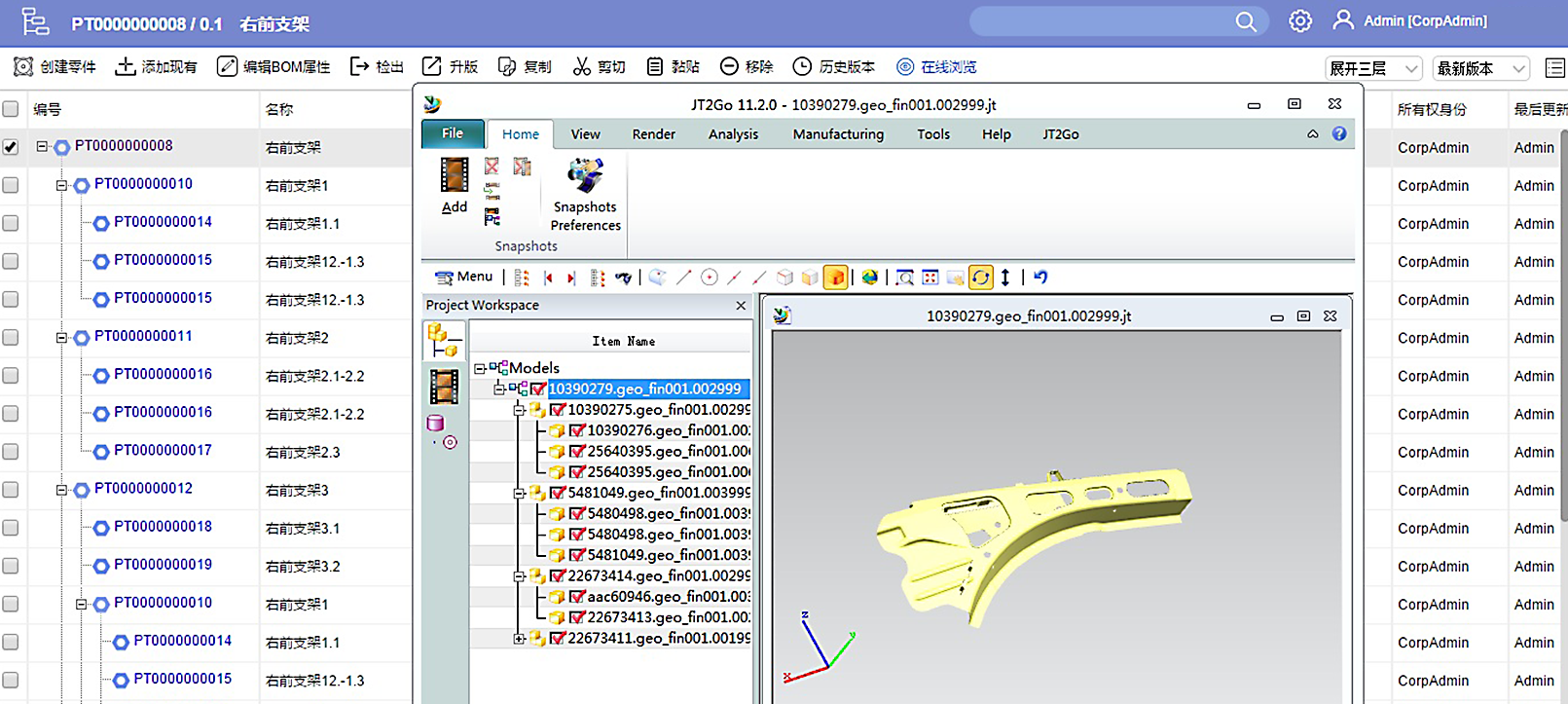The image size is (1568, 704).
Task: Expand the 22673411.geo_fin001 assembly node
Action: point(519,639)
